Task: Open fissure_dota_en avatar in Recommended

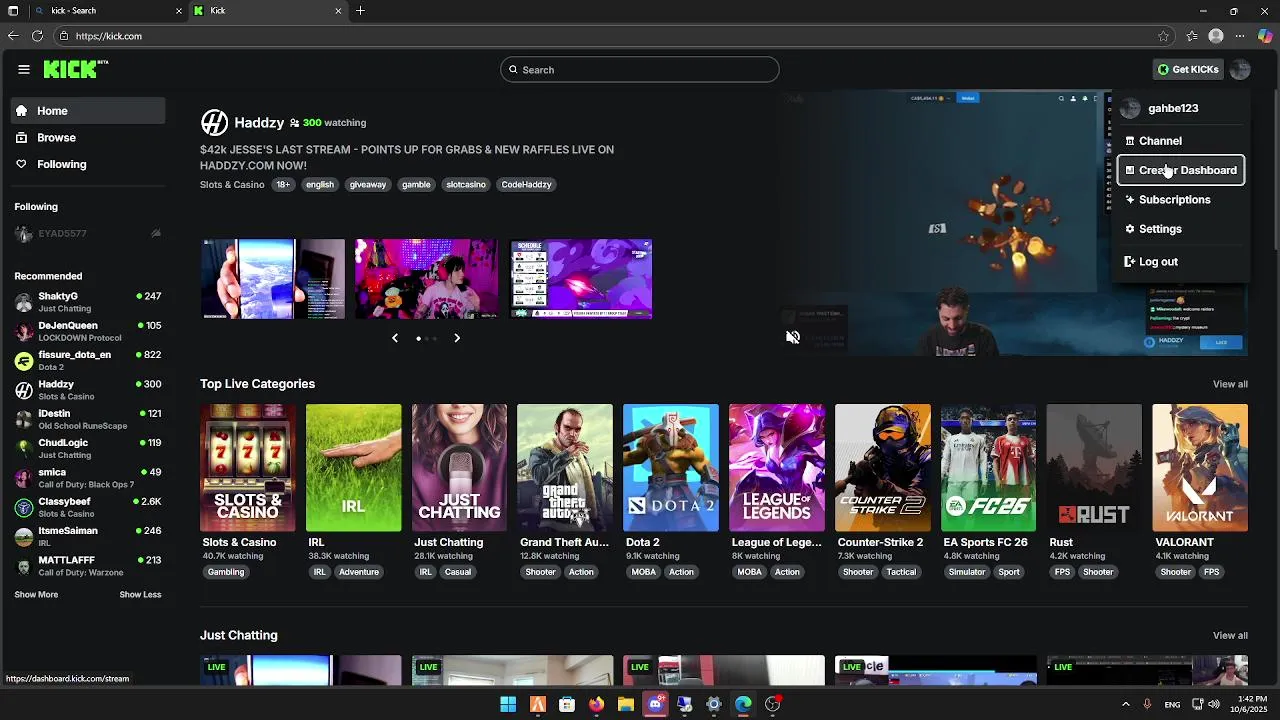Action: pyautogui.click(x=24, y=361)
